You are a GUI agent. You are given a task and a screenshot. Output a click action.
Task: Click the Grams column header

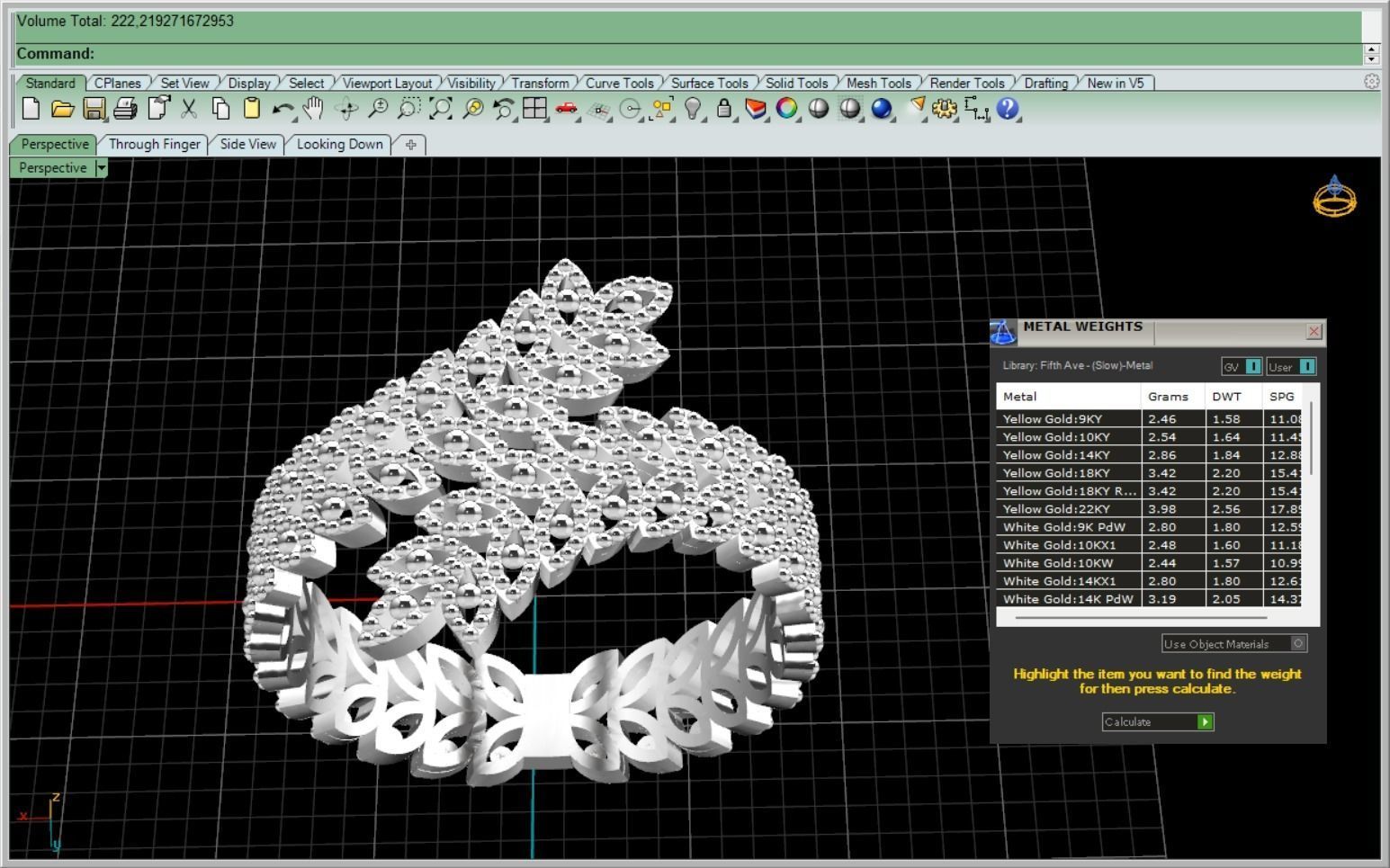[x=1173, y=396]
